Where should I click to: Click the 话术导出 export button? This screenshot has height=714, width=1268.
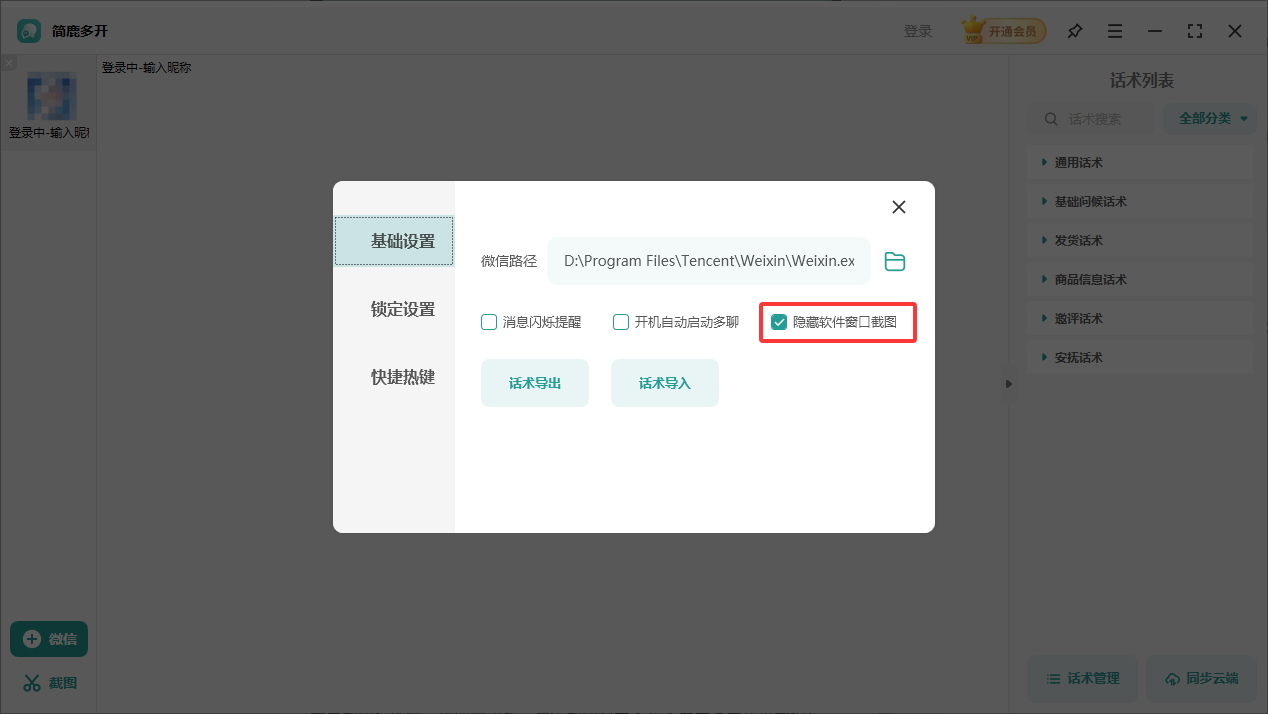coord(535,383)
